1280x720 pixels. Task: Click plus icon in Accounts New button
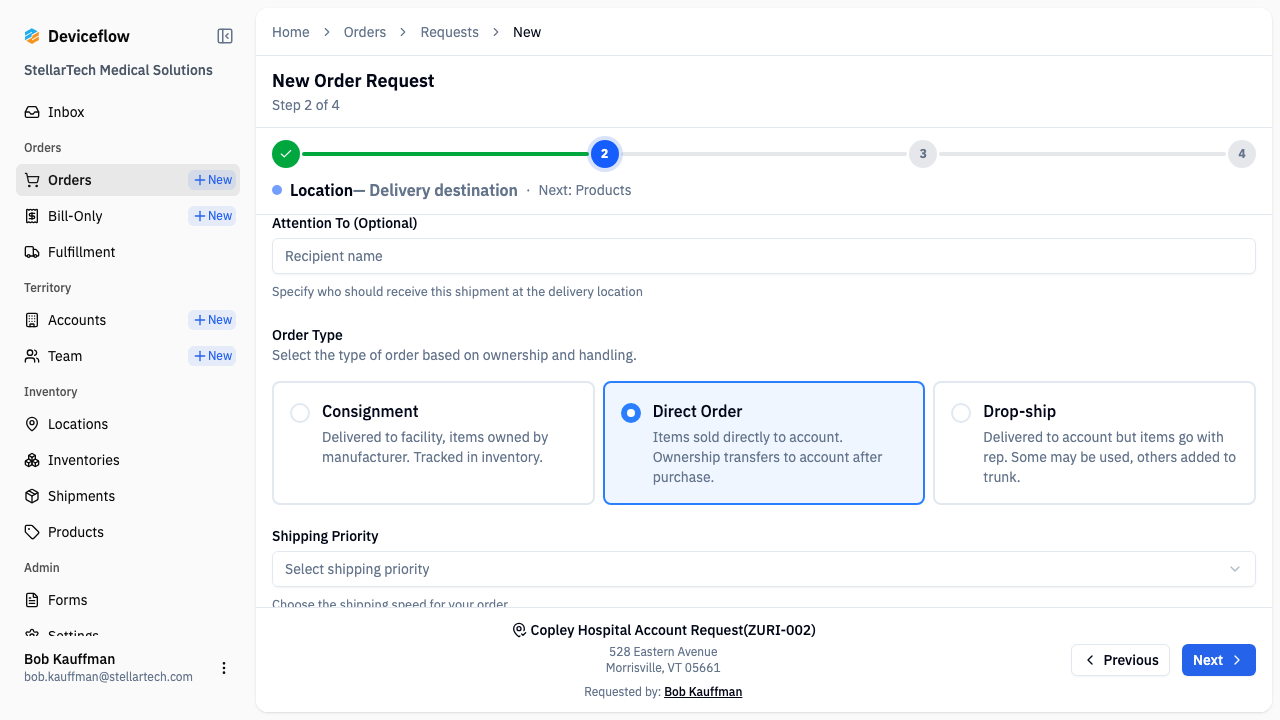pyautogui.click(x=199, y=320)
